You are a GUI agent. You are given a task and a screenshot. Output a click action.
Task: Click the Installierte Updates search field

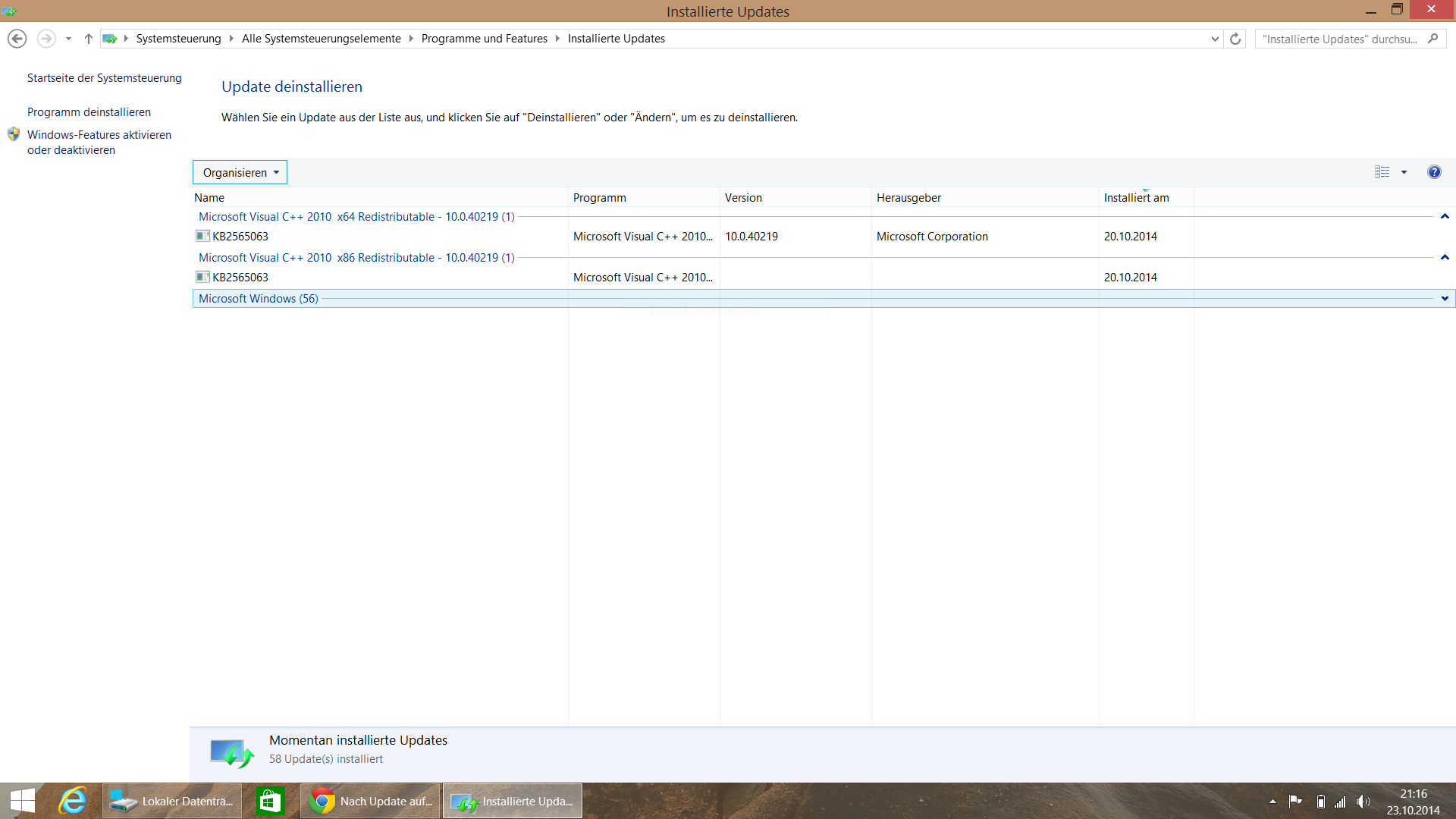click(x=1339, y=39)
